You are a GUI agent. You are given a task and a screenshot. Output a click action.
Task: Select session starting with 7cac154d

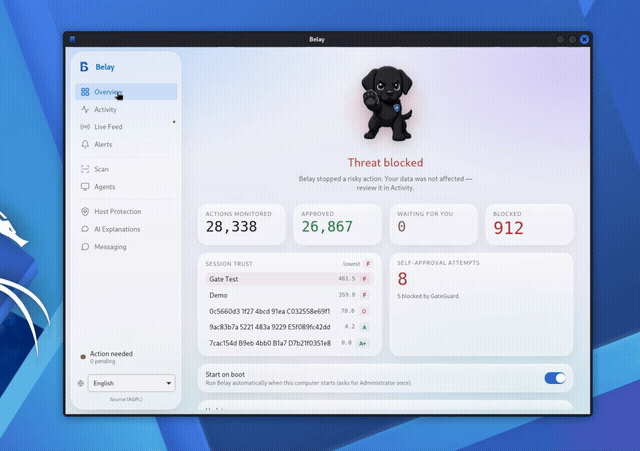click(x=289, y=343)
